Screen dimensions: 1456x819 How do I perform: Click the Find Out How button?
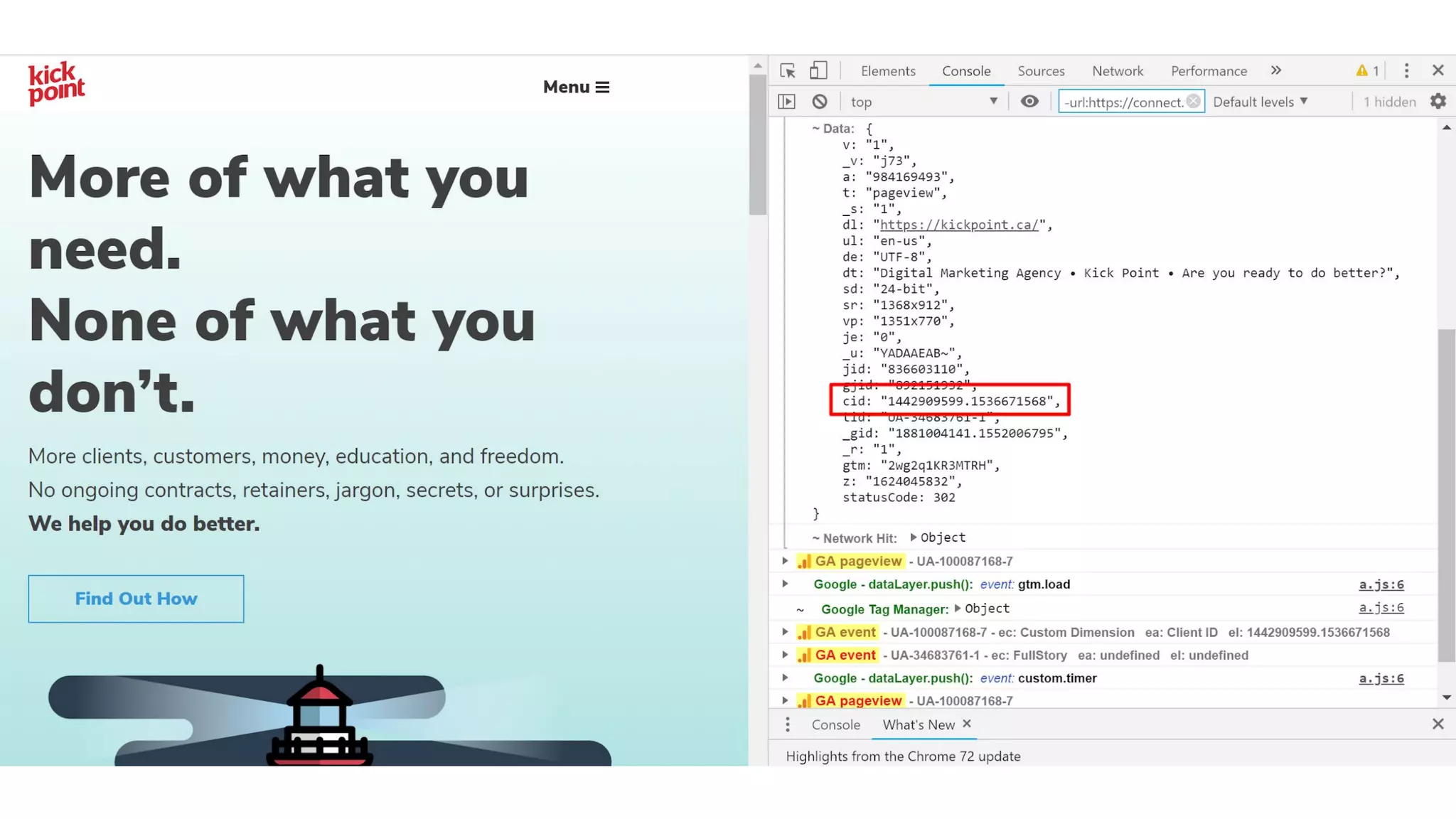(136, 599)
